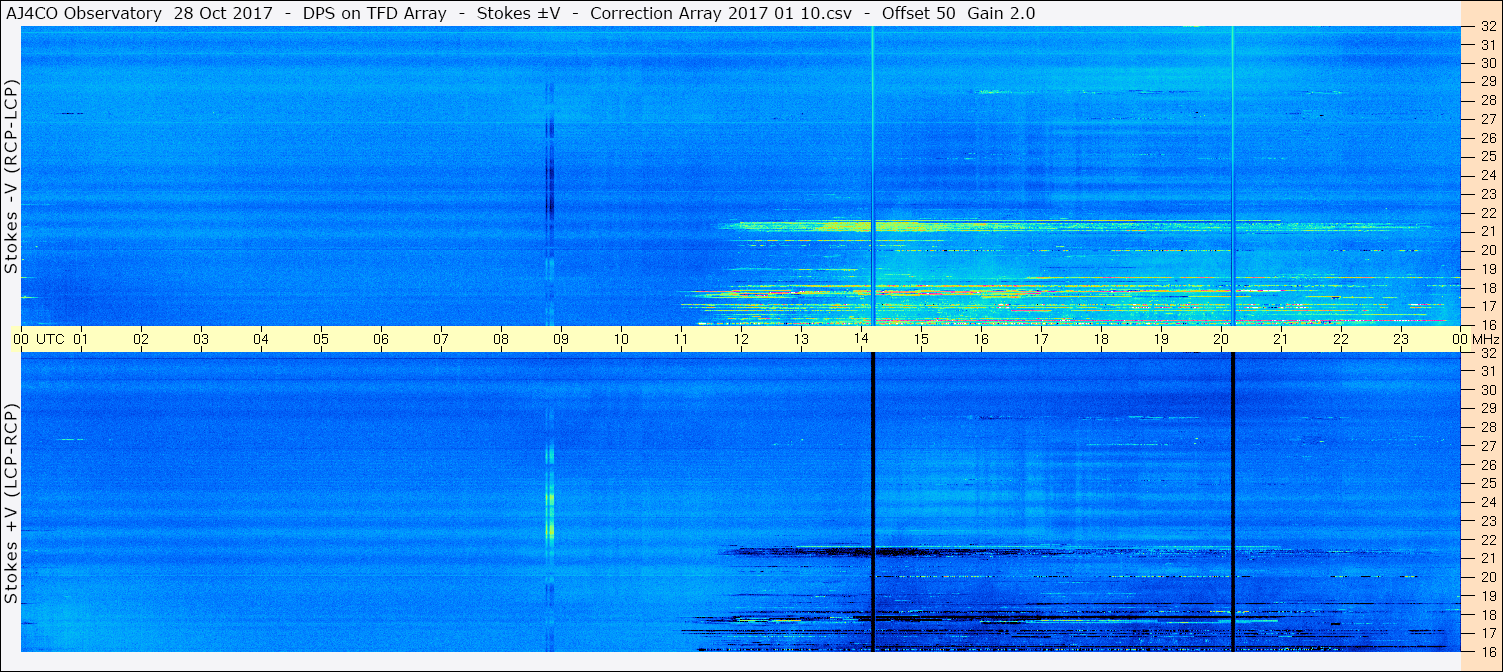Select the 02 hour tick on time axis
1503x672 pixels.
141,339
